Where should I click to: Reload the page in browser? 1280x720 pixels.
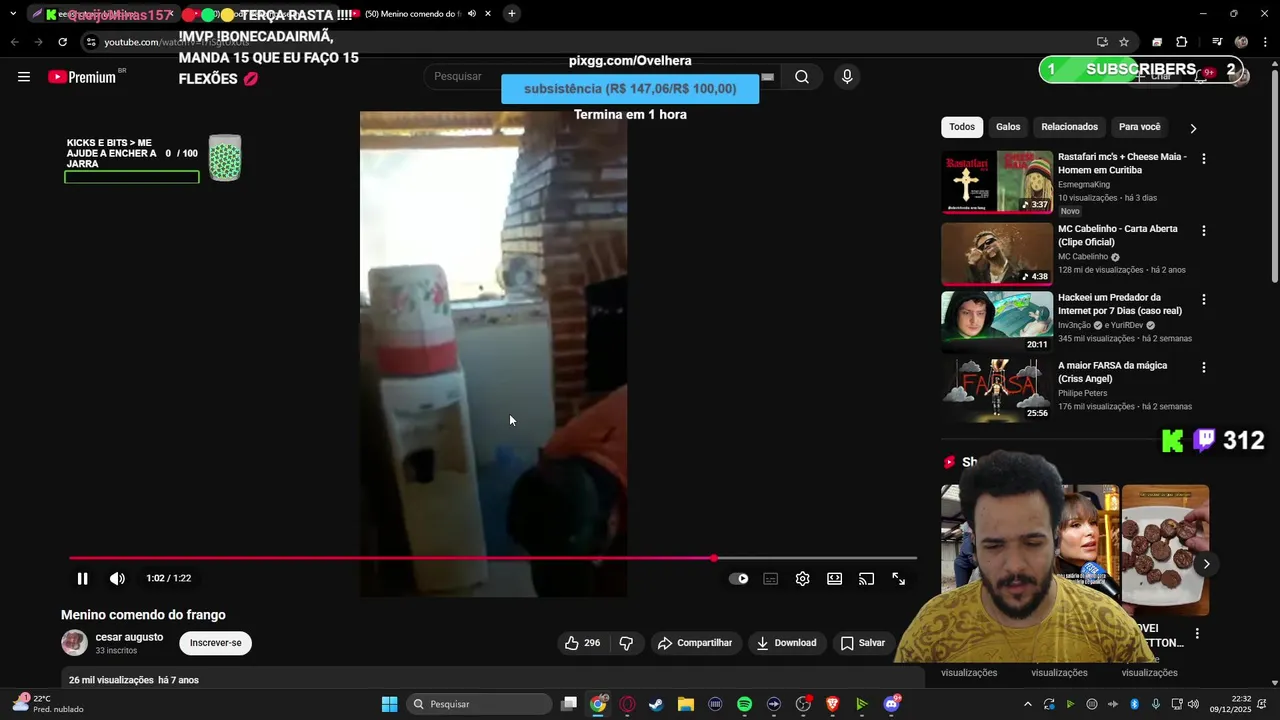(62, 42)
